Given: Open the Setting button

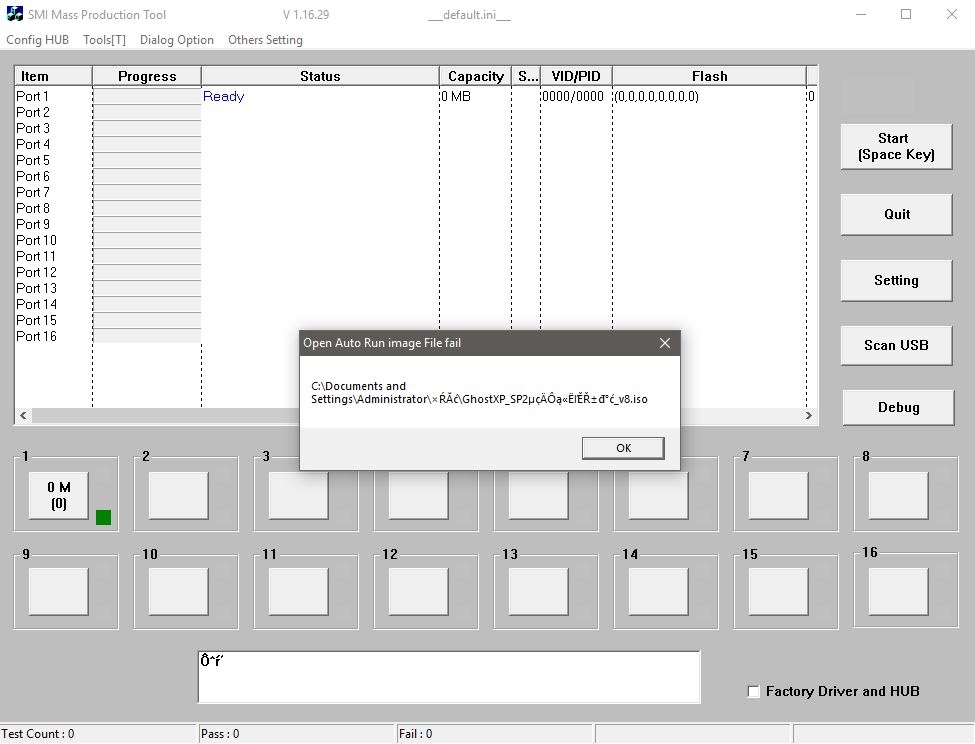Looking at the screenshot, I should (896, 280).
